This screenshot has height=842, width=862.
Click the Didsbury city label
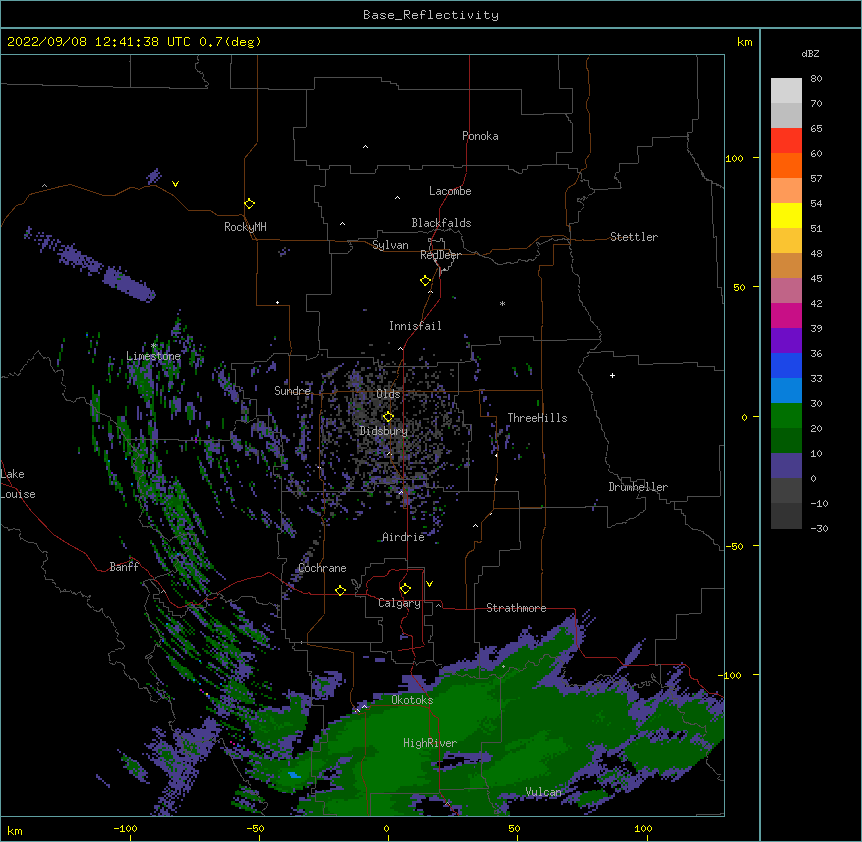pyautogui.click(x=384, y=431)
